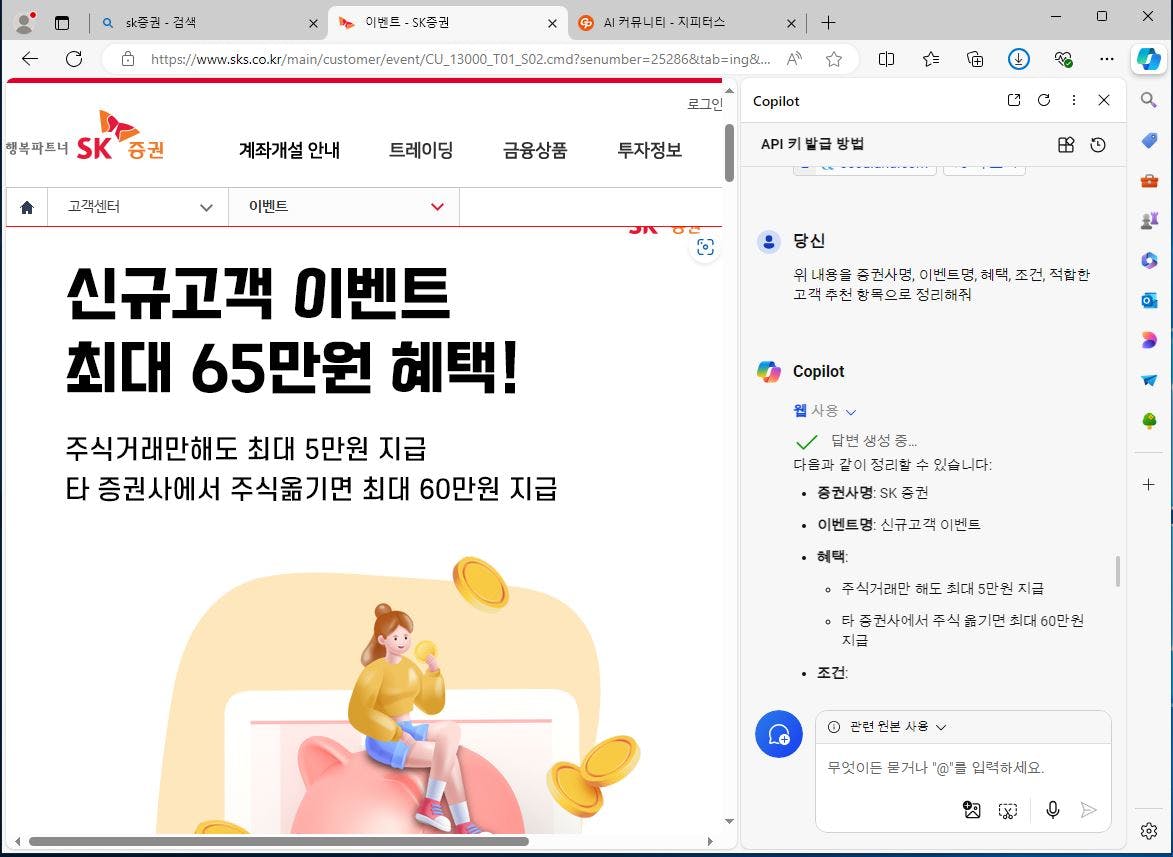The height and width of the screenshot is (857, 1173).
Task: Open Copilot more options menu
Action: 1074,100
